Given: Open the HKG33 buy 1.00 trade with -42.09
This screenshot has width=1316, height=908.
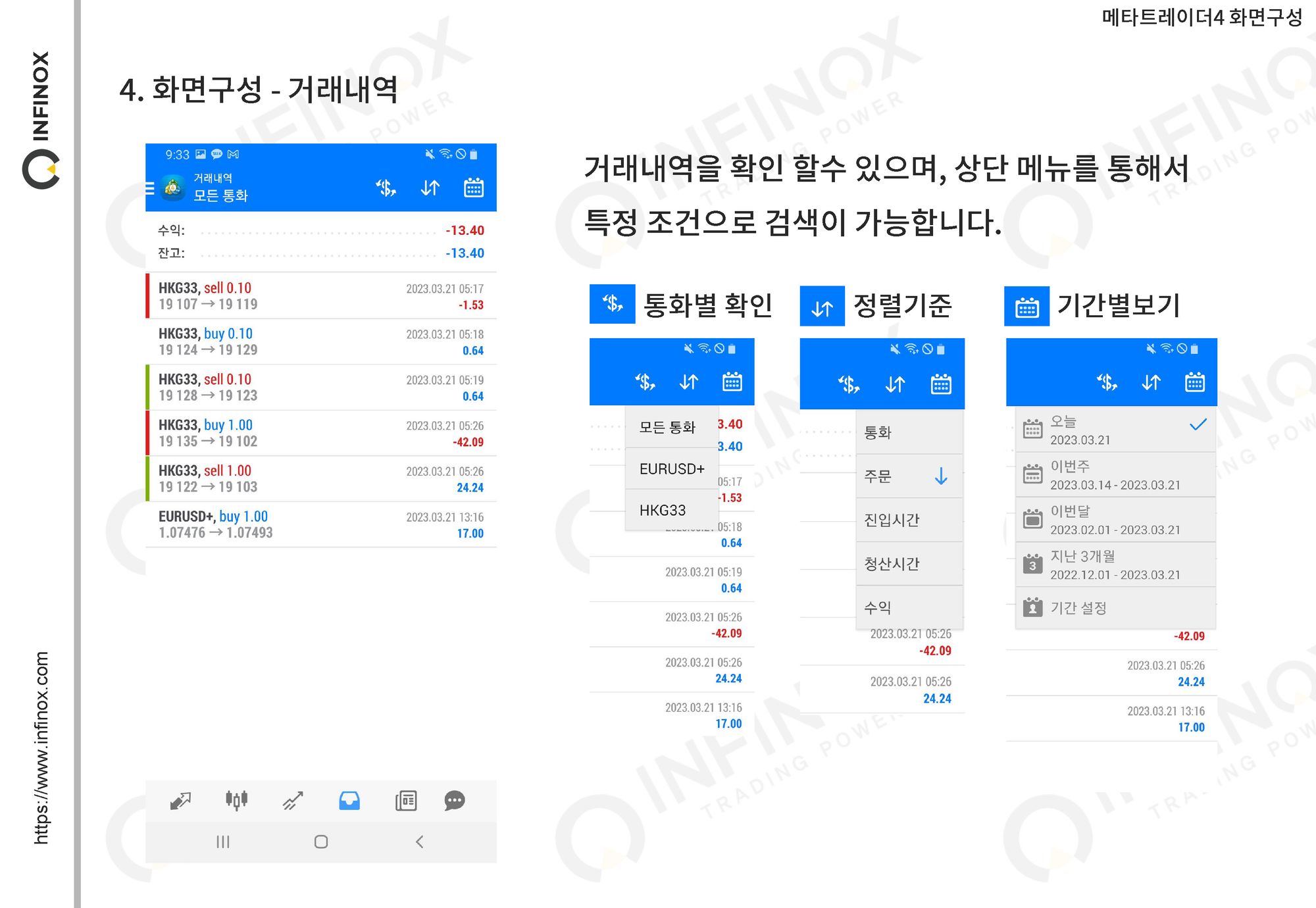Looking at the screenshot, I should (321, 433).
